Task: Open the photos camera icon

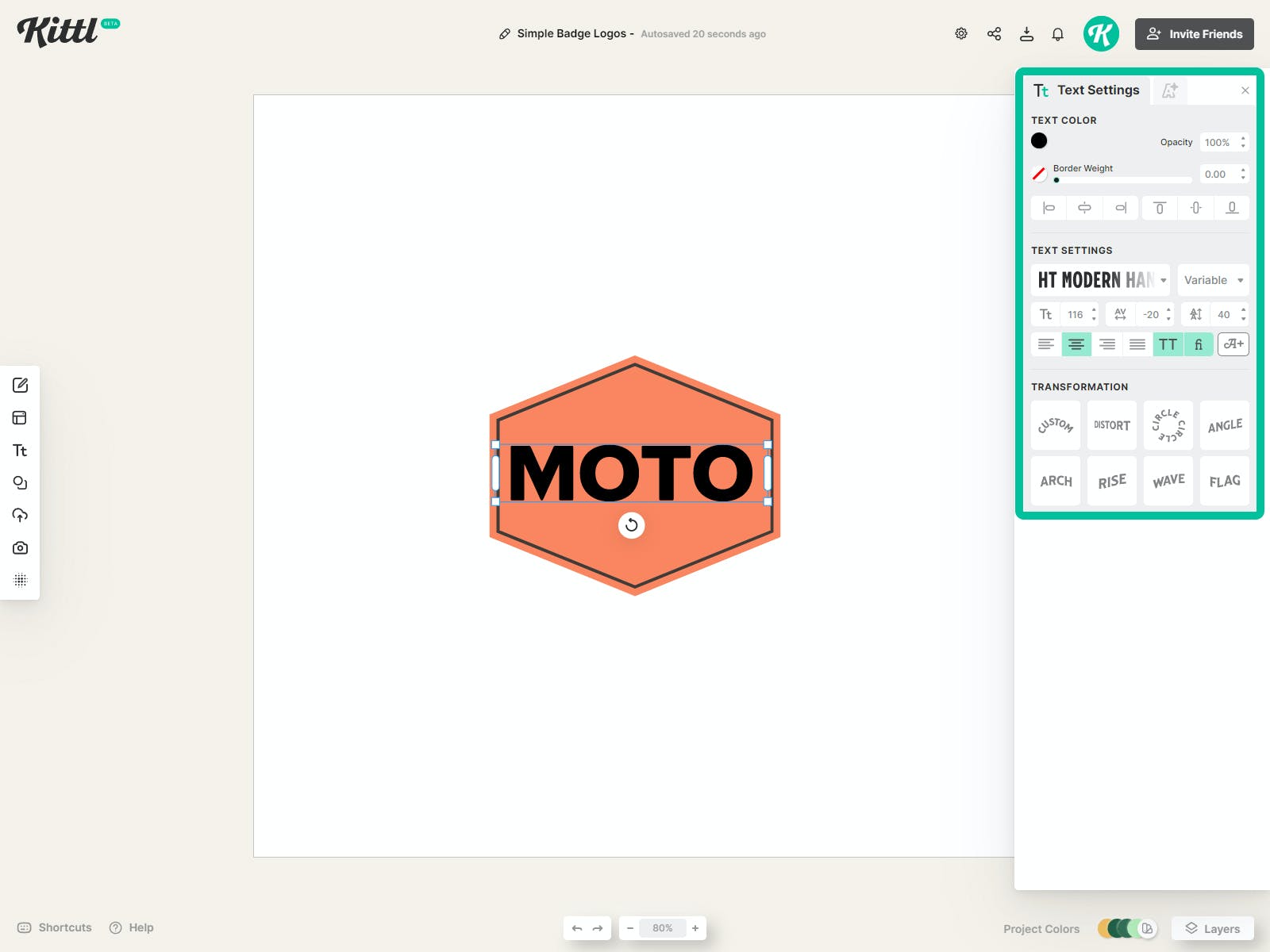Action: [21, 548]
